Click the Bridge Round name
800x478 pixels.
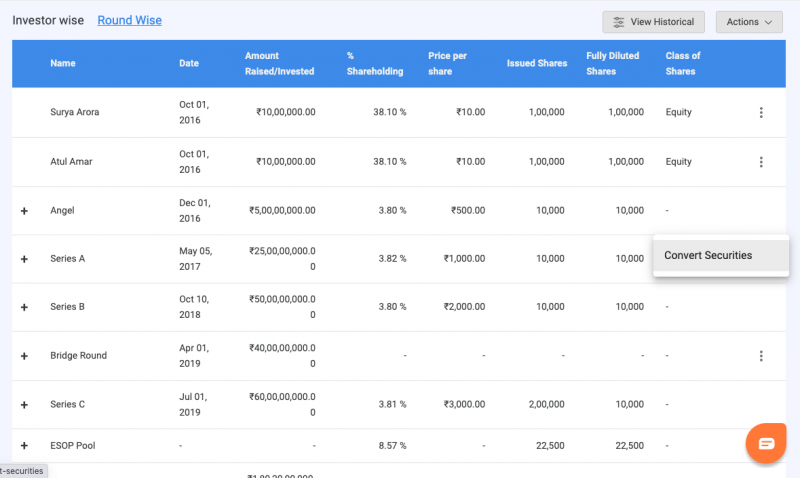pos(79,356)
